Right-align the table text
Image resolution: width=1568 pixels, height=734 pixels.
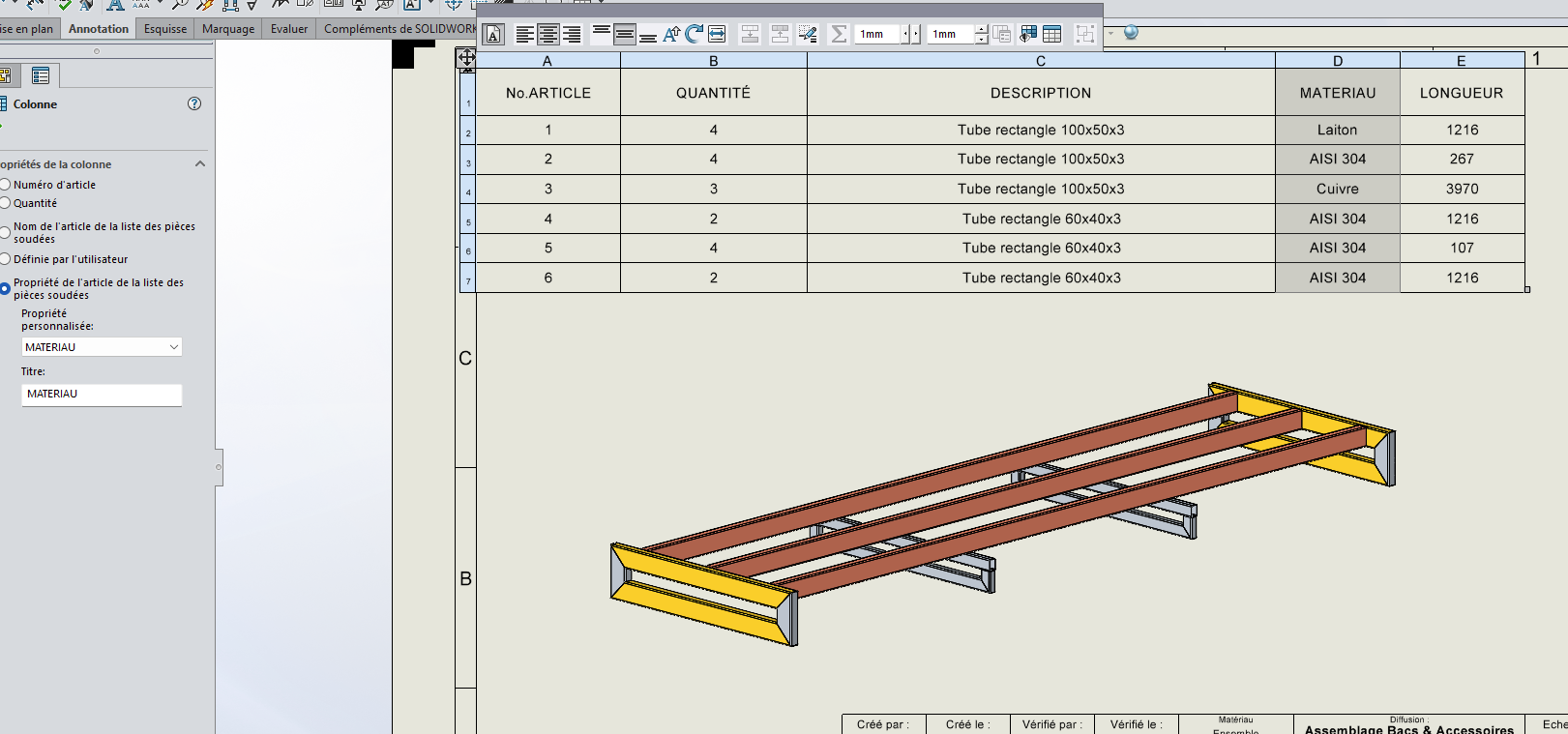click(x=572, y=35)
